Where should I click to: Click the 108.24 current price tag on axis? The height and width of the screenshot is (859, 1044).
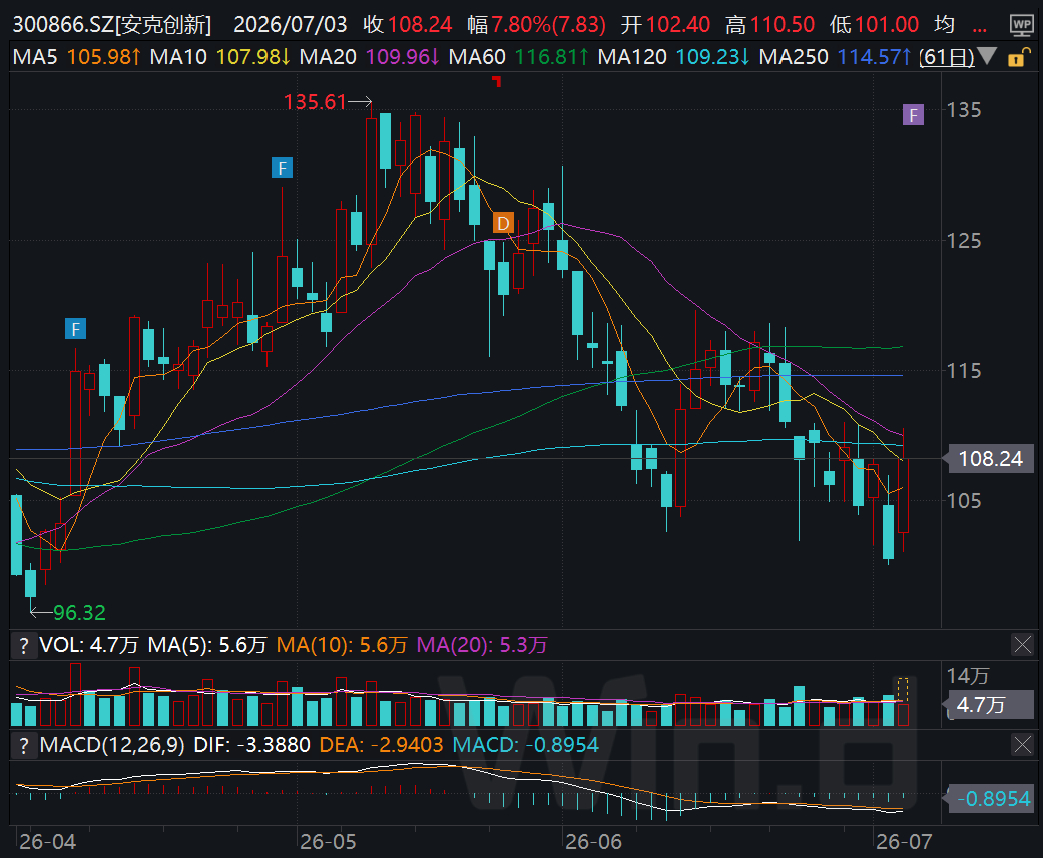(x=990, y=459)
